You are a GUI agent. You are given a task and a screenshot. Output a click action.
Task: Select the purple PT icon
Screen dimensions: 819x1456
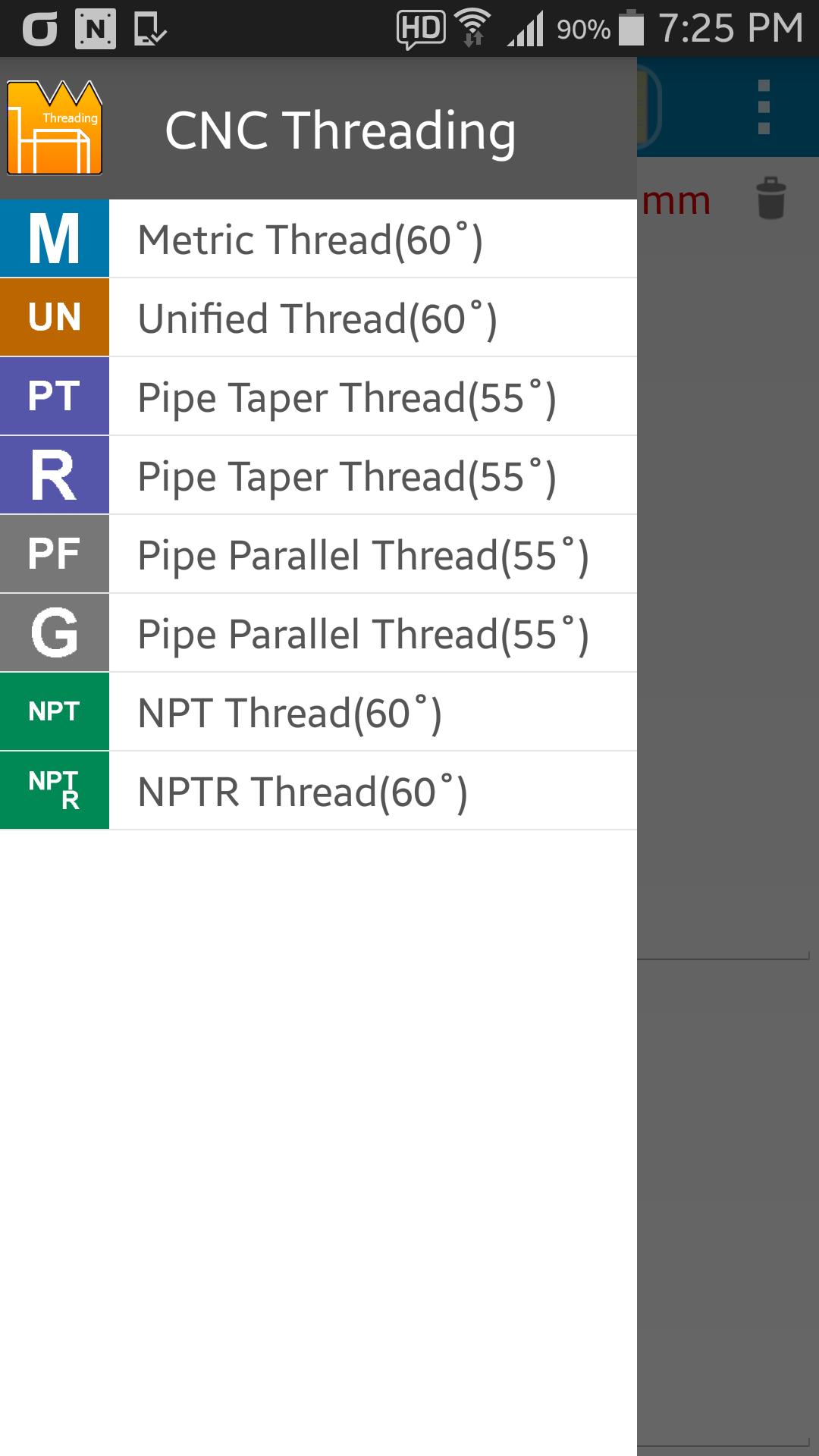coord(55,397)
